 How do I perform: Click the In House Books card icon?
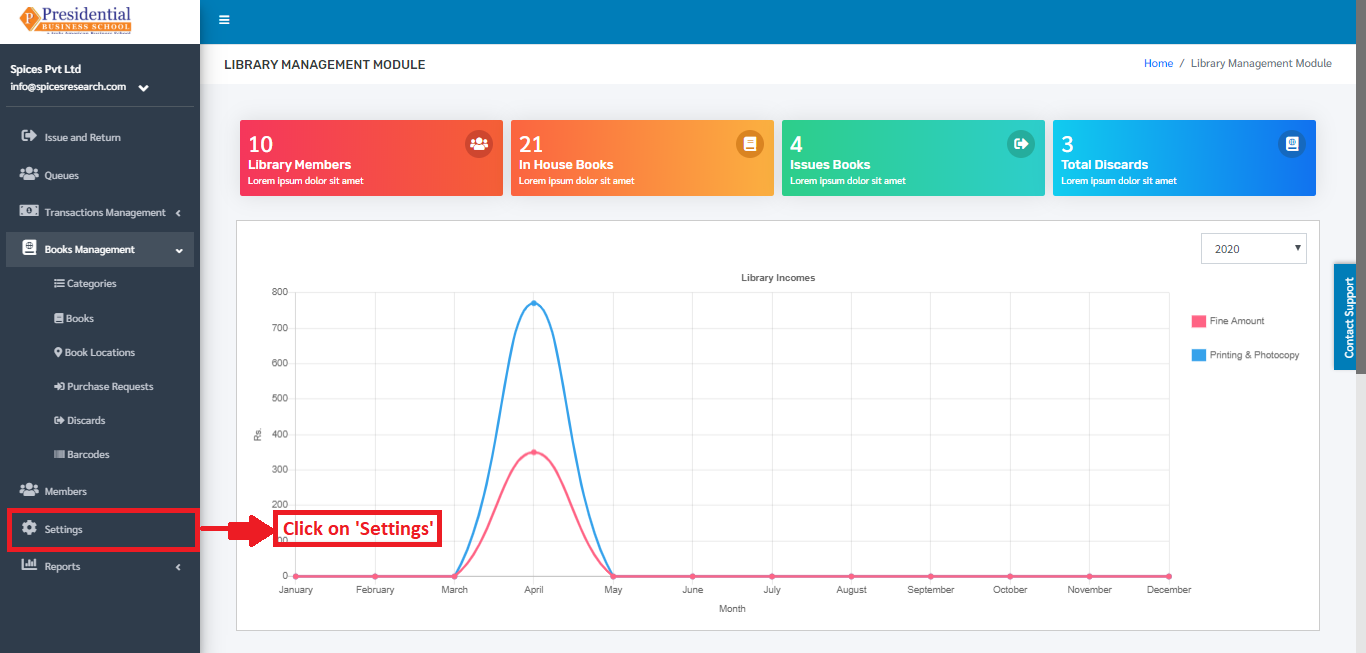click(750, 144)
